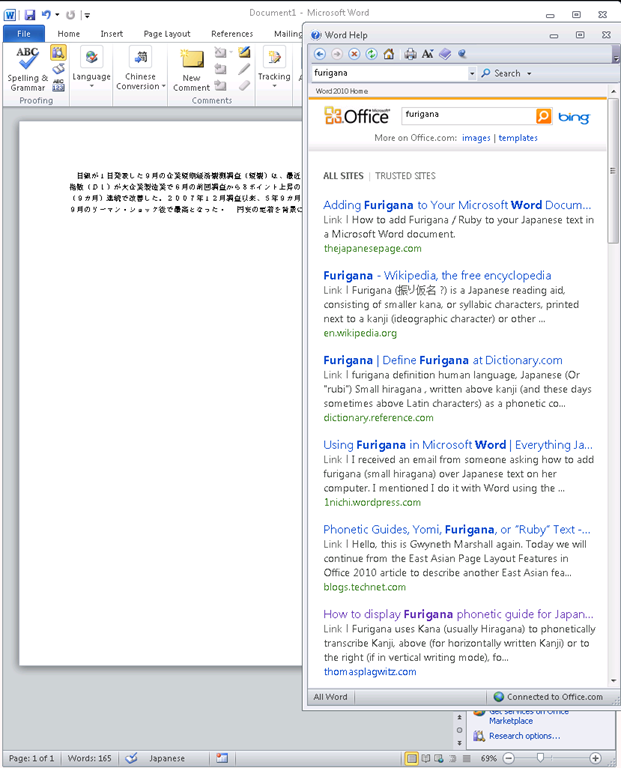This screenshot has height=768, width=621.
Task: Click the Research icon in Proofing
Action: click(x=58, y=52)
